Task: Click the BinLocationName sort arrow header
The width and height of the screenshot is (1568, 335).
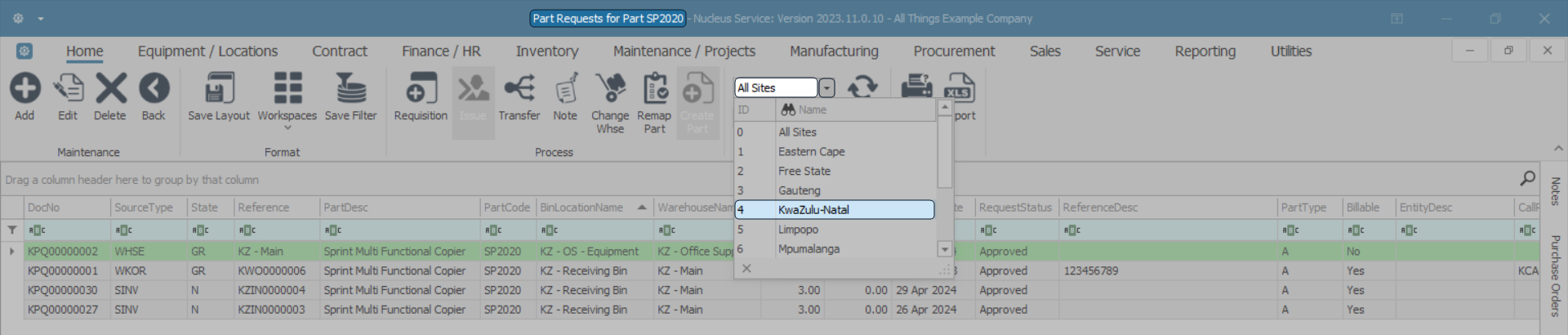Action: (642, 208)
